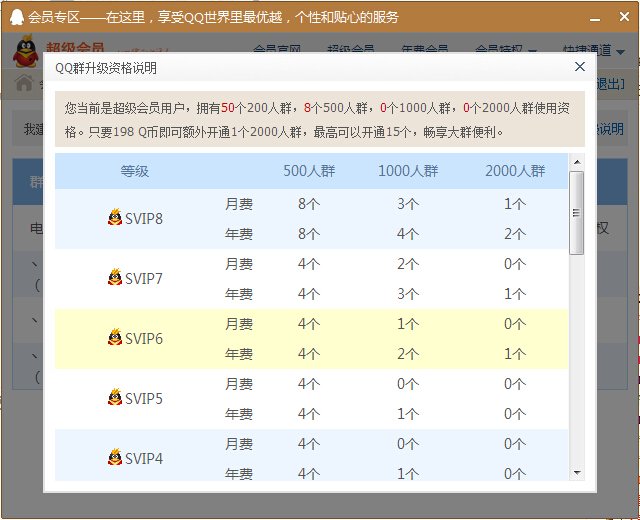Image resolution: width=640 pixels, height=520 pixels.
Task: Select the SVIP8 level label
Action: point(144,219)
